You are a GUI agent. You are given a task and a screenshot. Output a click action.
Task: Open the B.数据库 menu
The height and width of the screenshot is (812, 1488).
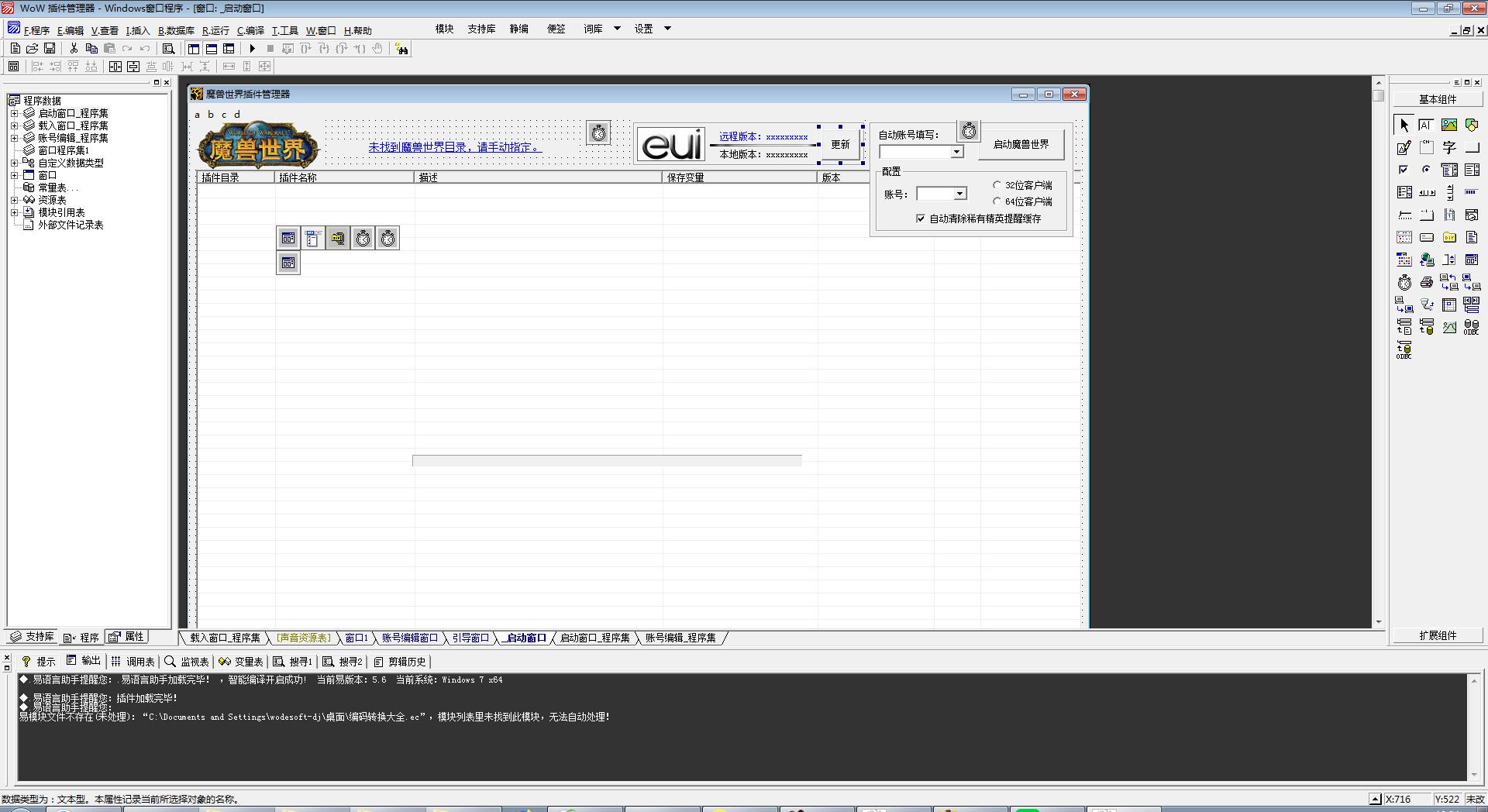pyautogui.click(x=176, y=31)
